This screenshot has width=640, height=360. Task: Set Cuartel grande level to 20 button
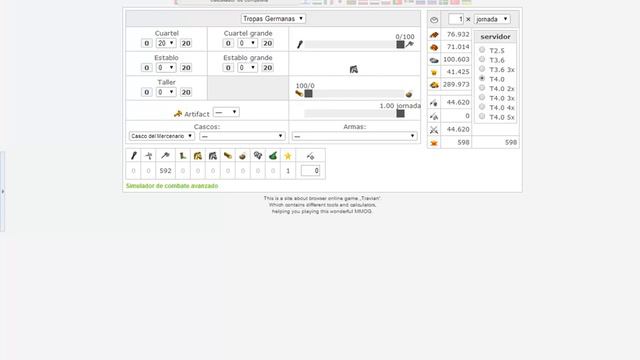(268, 43)
